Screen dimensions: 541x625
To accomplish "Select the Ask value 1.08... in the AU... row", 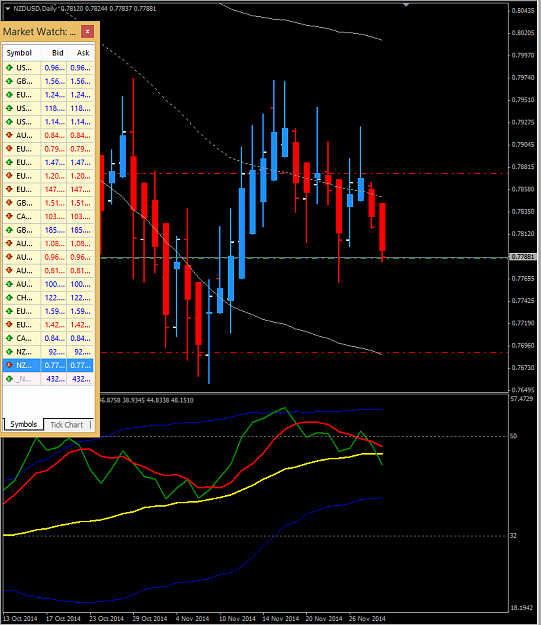I will click(x=81, y=244).
